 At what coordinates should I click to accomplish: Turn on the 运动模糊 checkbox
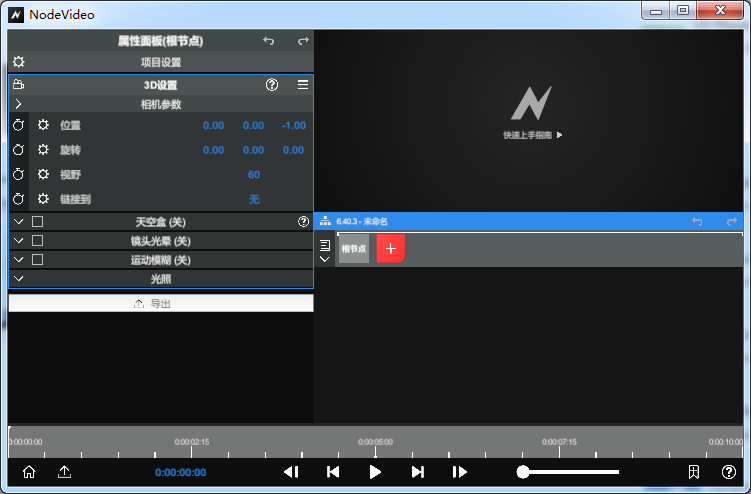click(x=38, y=260)
